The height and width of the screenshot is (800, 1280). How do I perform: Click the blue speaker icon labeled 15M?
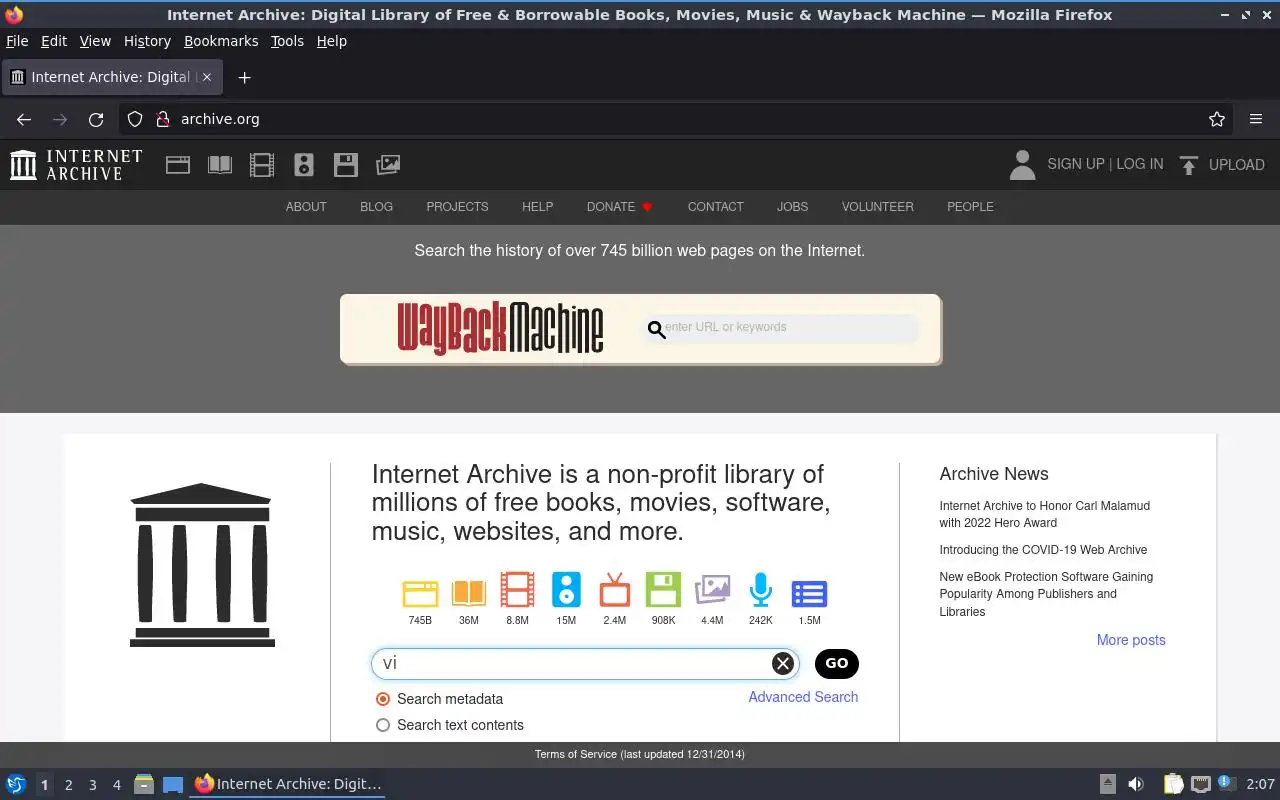(566, 590)
